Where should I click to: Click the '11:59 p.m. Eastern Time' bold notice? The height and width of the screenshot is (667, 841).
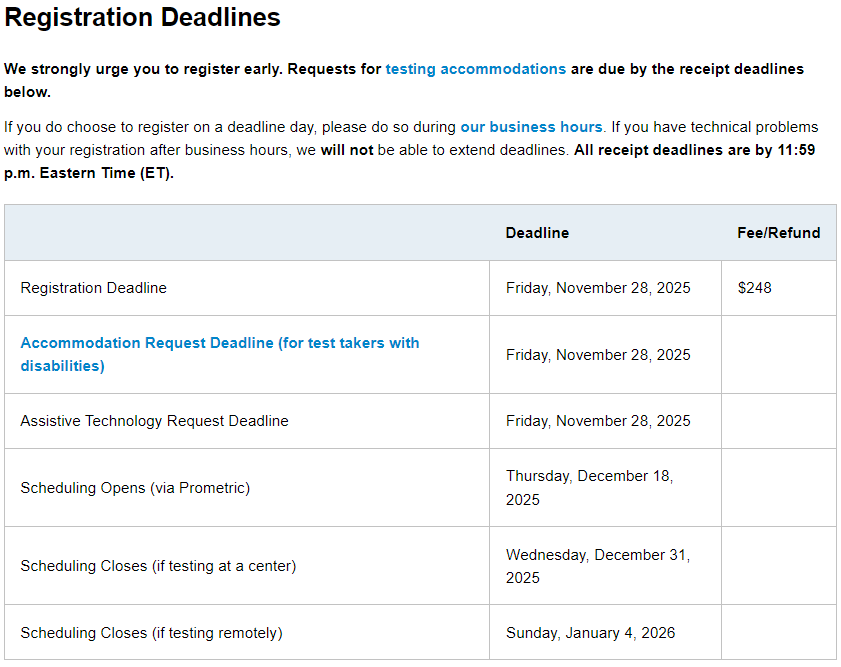click(90, 173)
